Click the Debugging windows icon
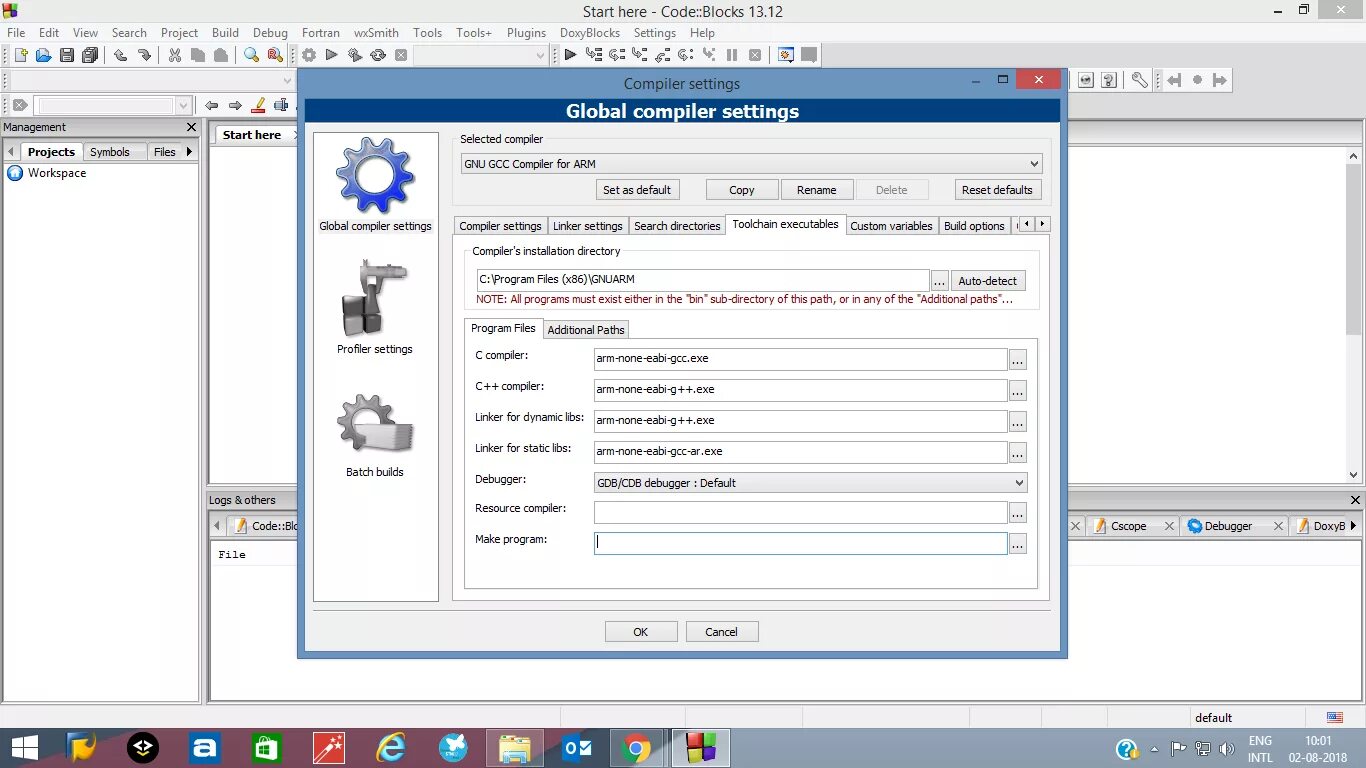This screenshot has width=1366, height=768. click(x=786, y=56)
